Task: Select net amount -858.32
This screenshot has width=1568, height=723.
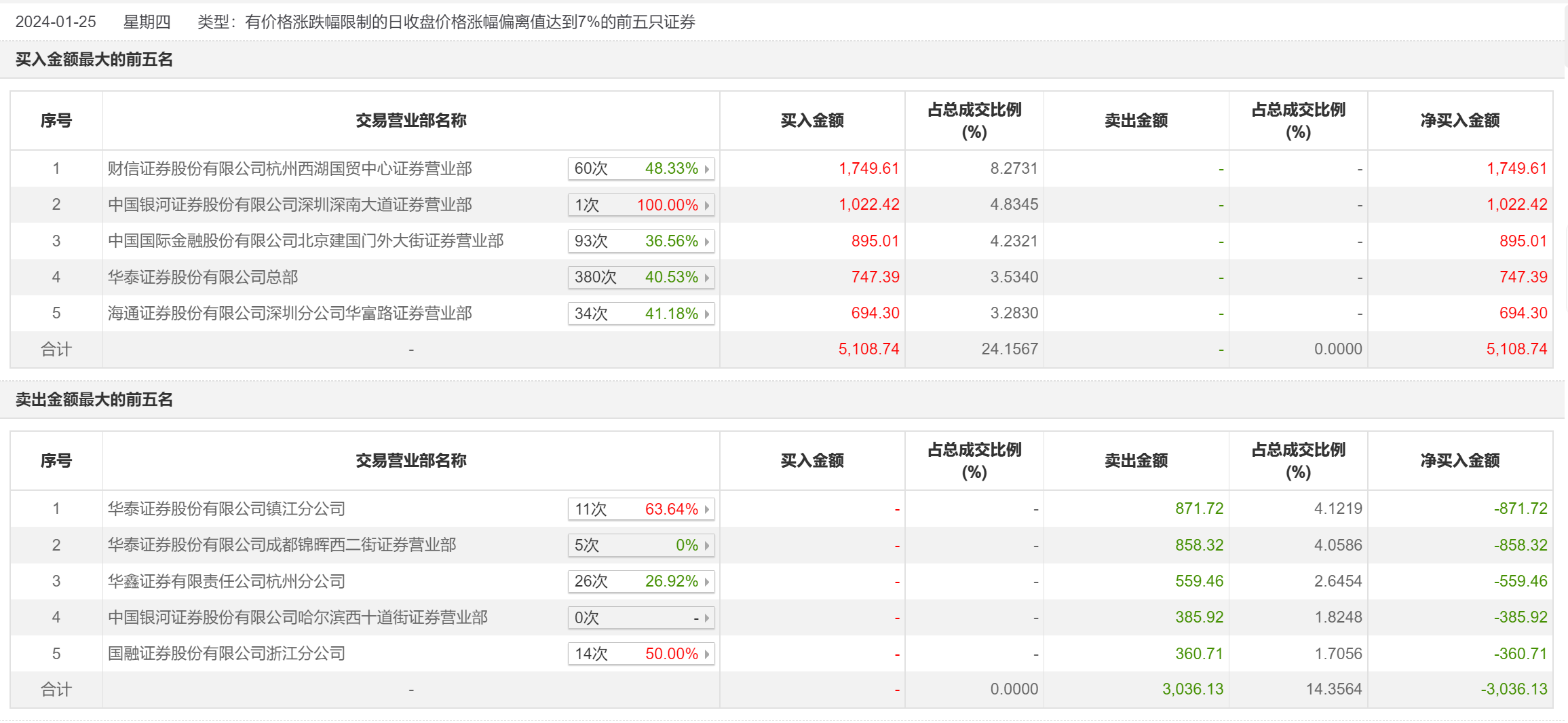Action: 1521,545
